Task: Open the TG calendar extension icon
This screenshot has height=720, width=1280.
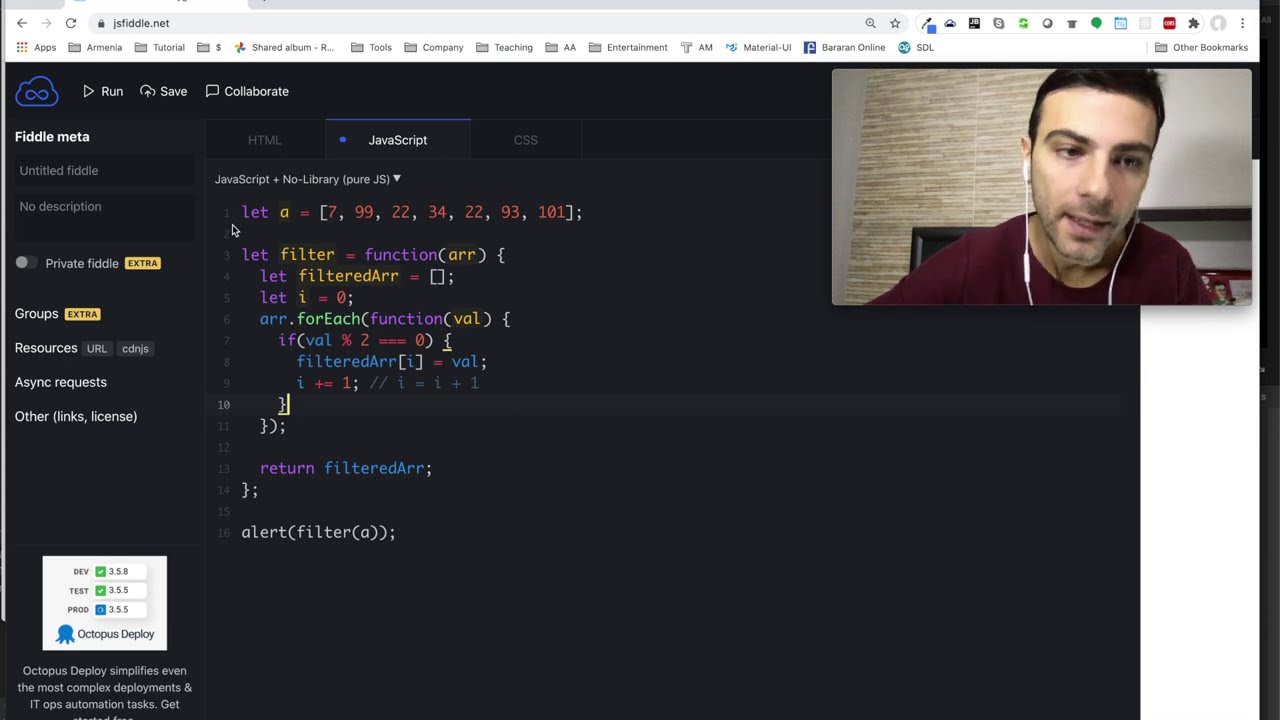Action: click(x=1120, y=23)
